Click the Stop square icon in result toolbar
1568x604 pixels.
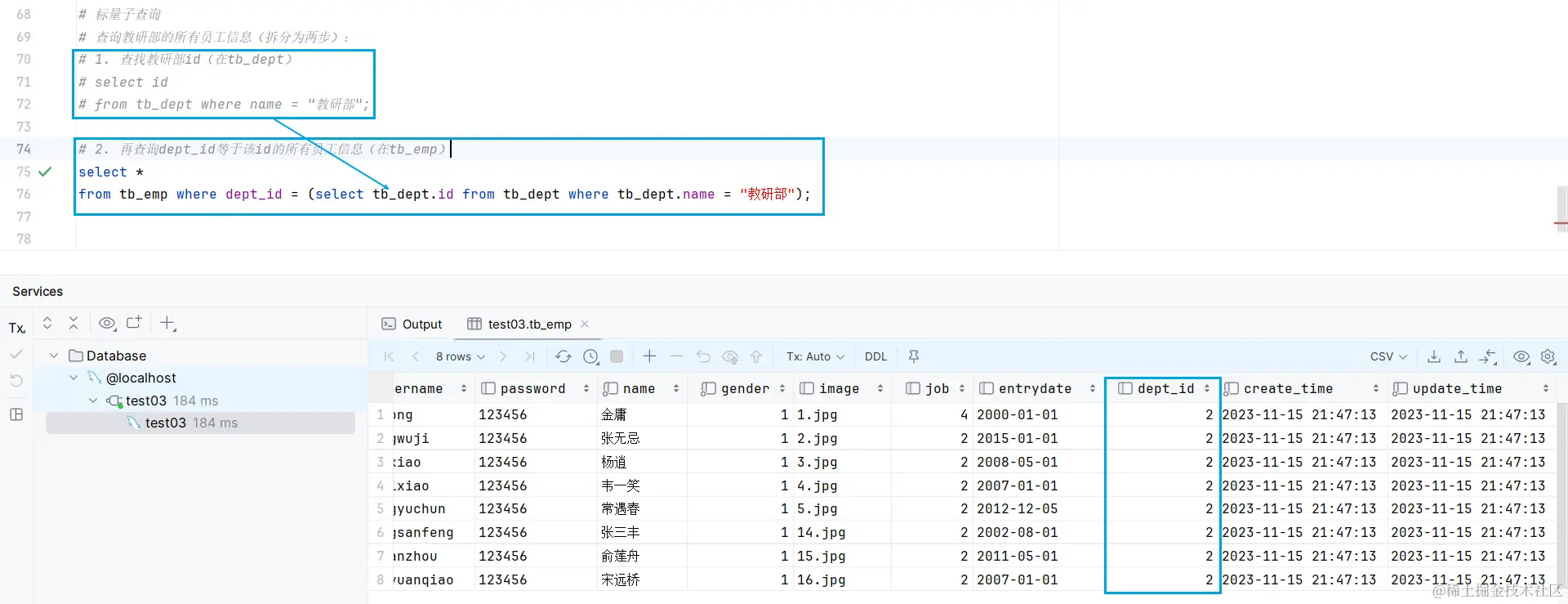[617, 356]
